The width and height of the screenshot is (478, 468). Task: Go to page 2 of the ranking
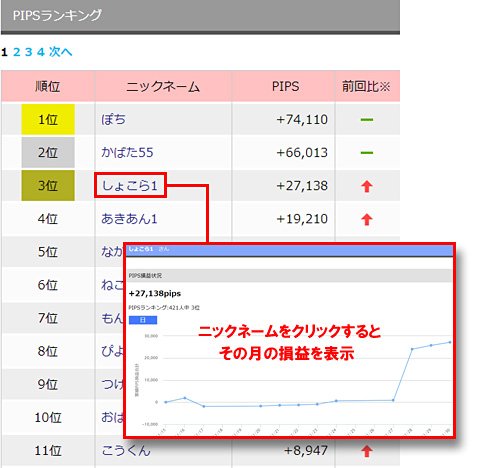tap(17, 52)
